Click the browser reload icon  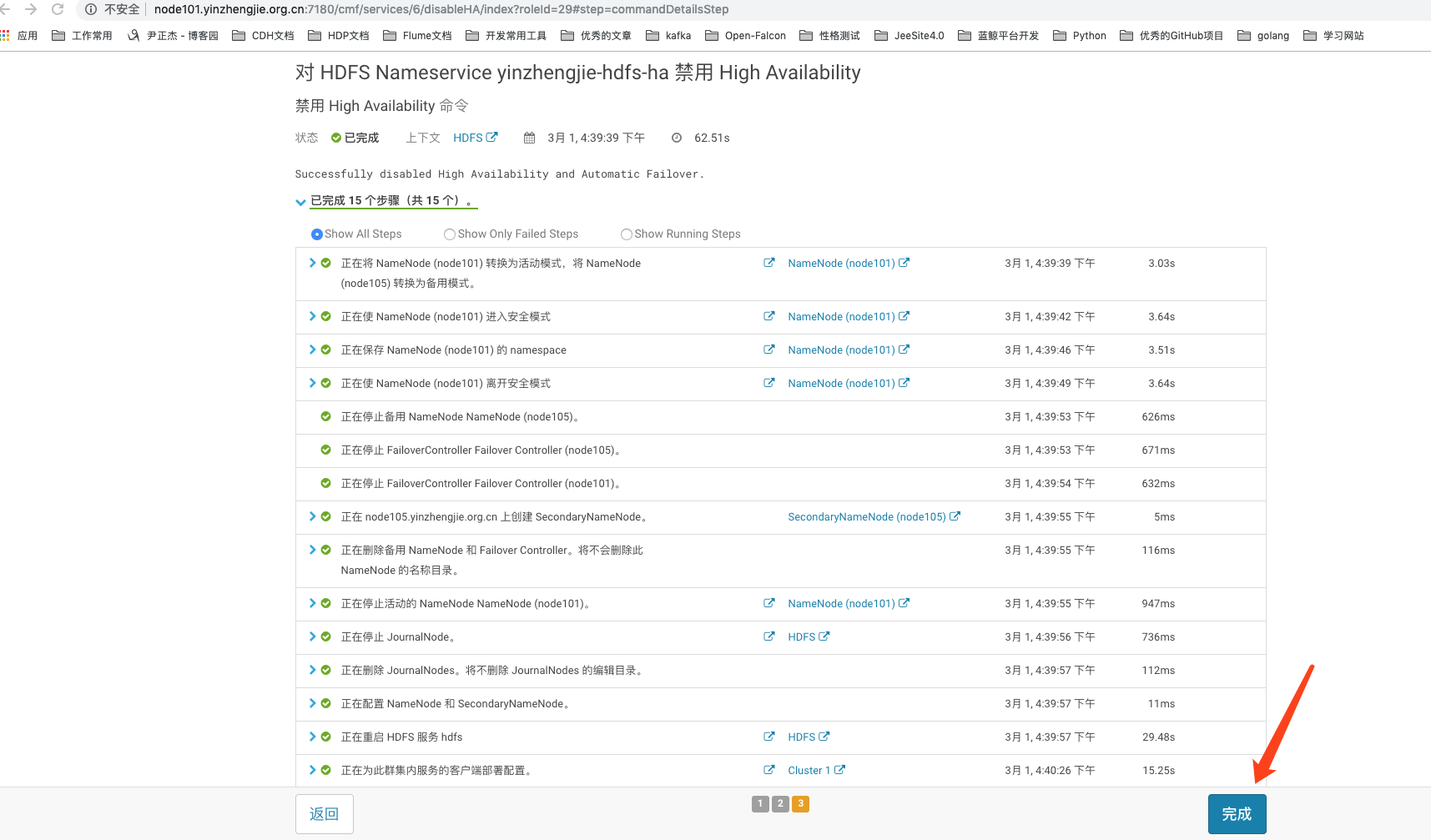click(57, 9)
